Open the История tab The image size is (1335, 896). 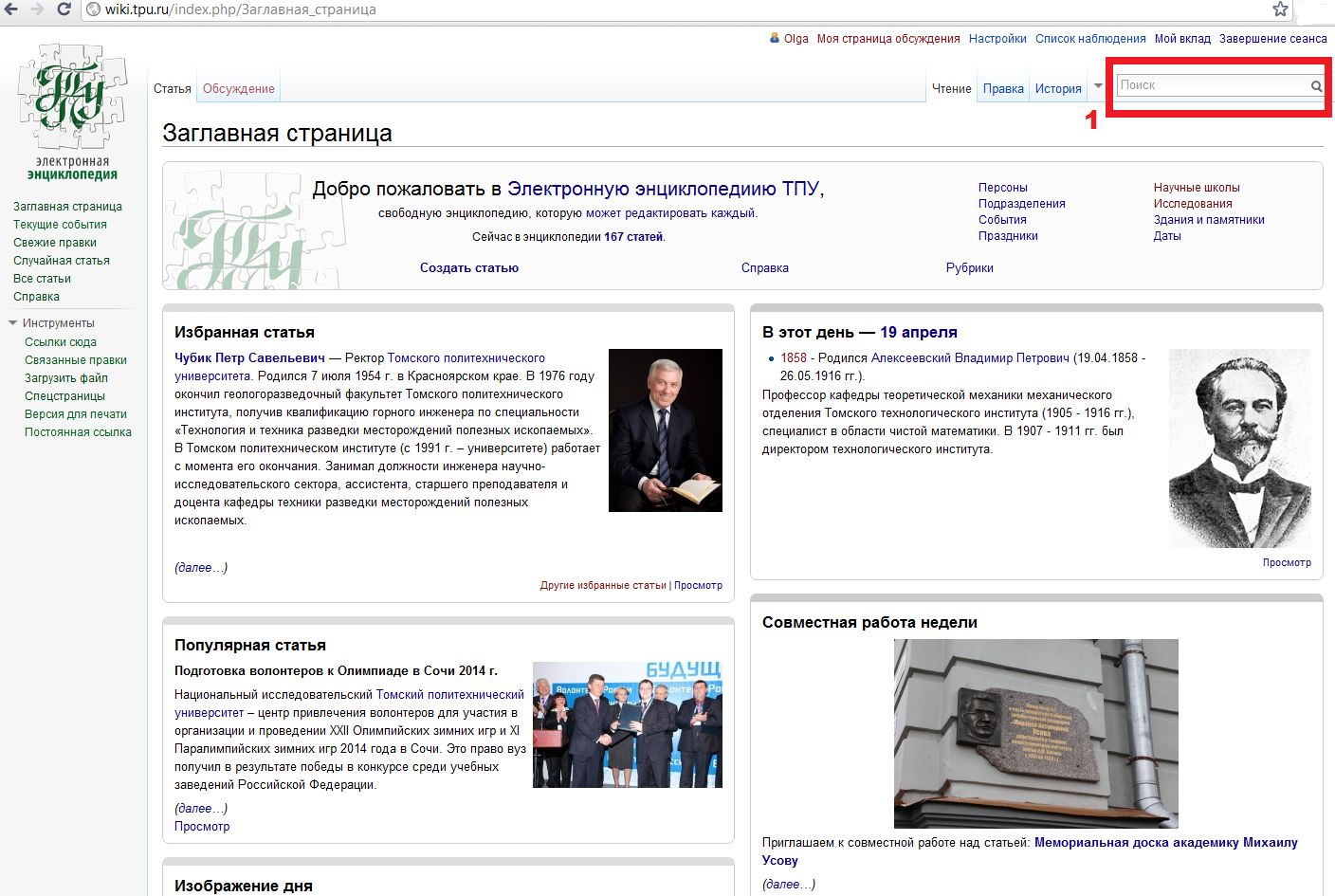coord(1058,89)
